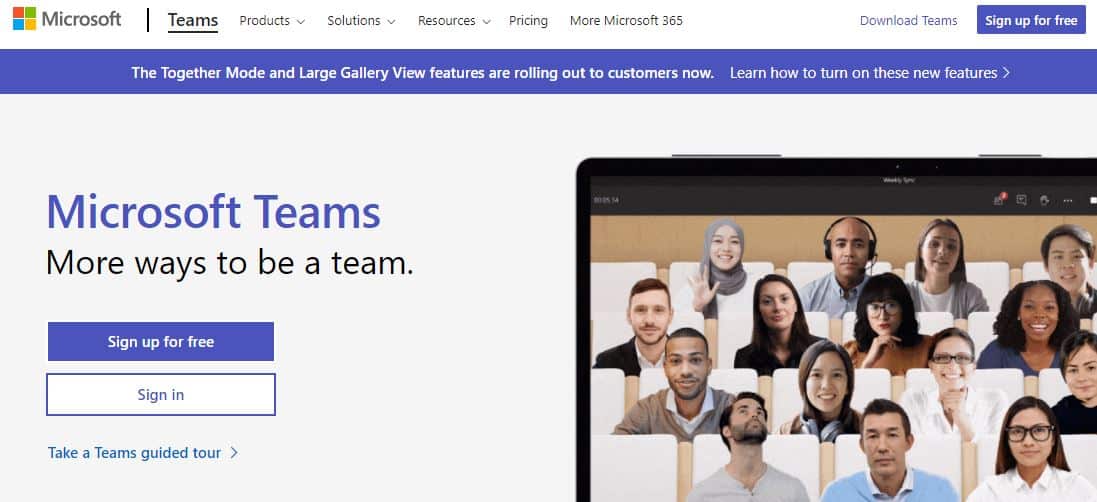The height and width of the screenshot is (502, 1097).
Task: Open More Microsoft 365
Action: pos(626,21)
